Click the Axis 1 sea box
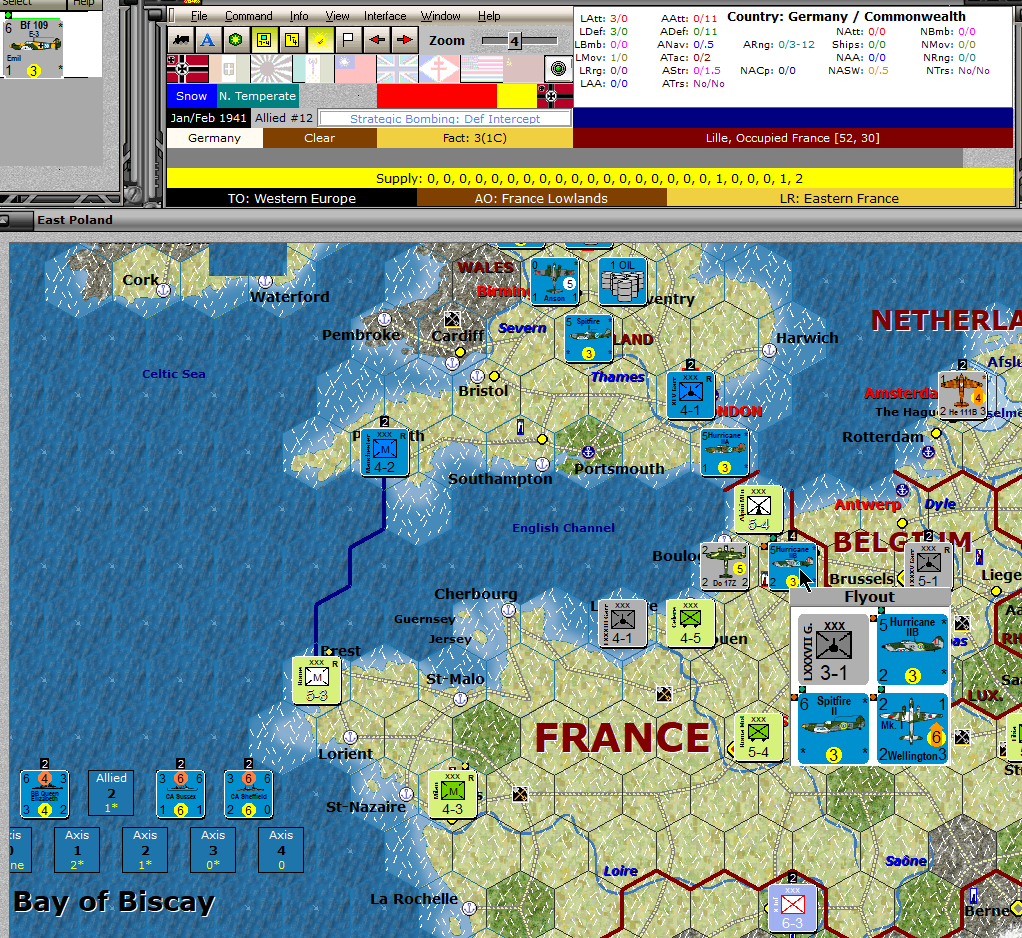 (x=77, y=850)
